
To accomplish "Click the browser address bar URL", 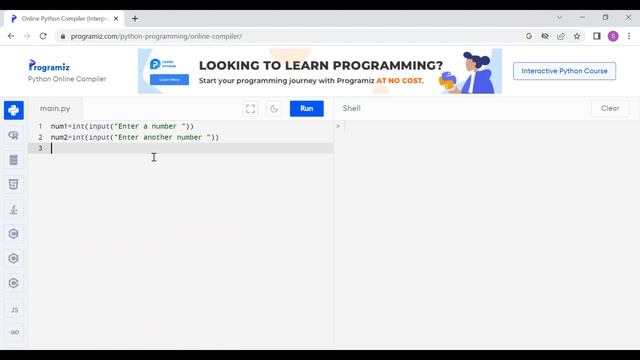I will (156, 36).
